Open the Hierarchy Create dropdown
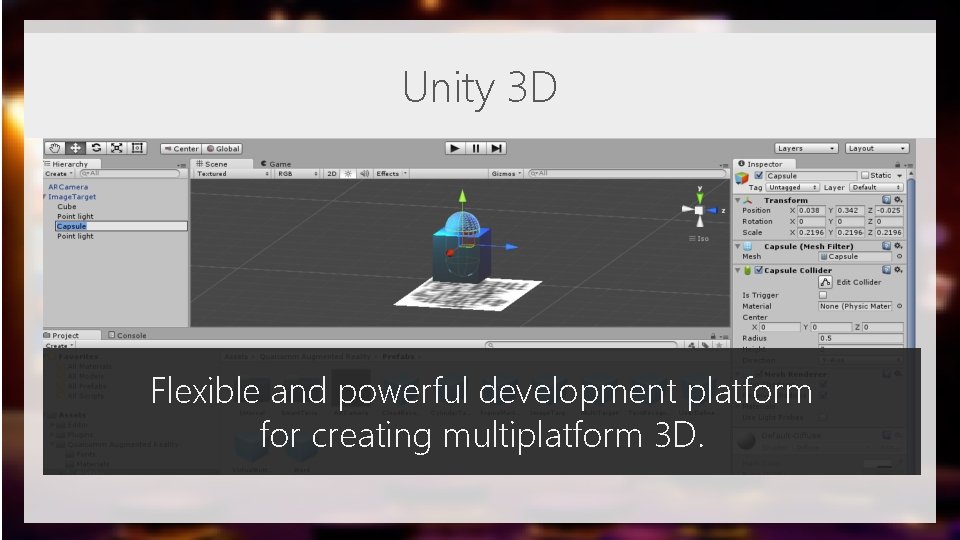The image size is (960, 540). (59, 174)
